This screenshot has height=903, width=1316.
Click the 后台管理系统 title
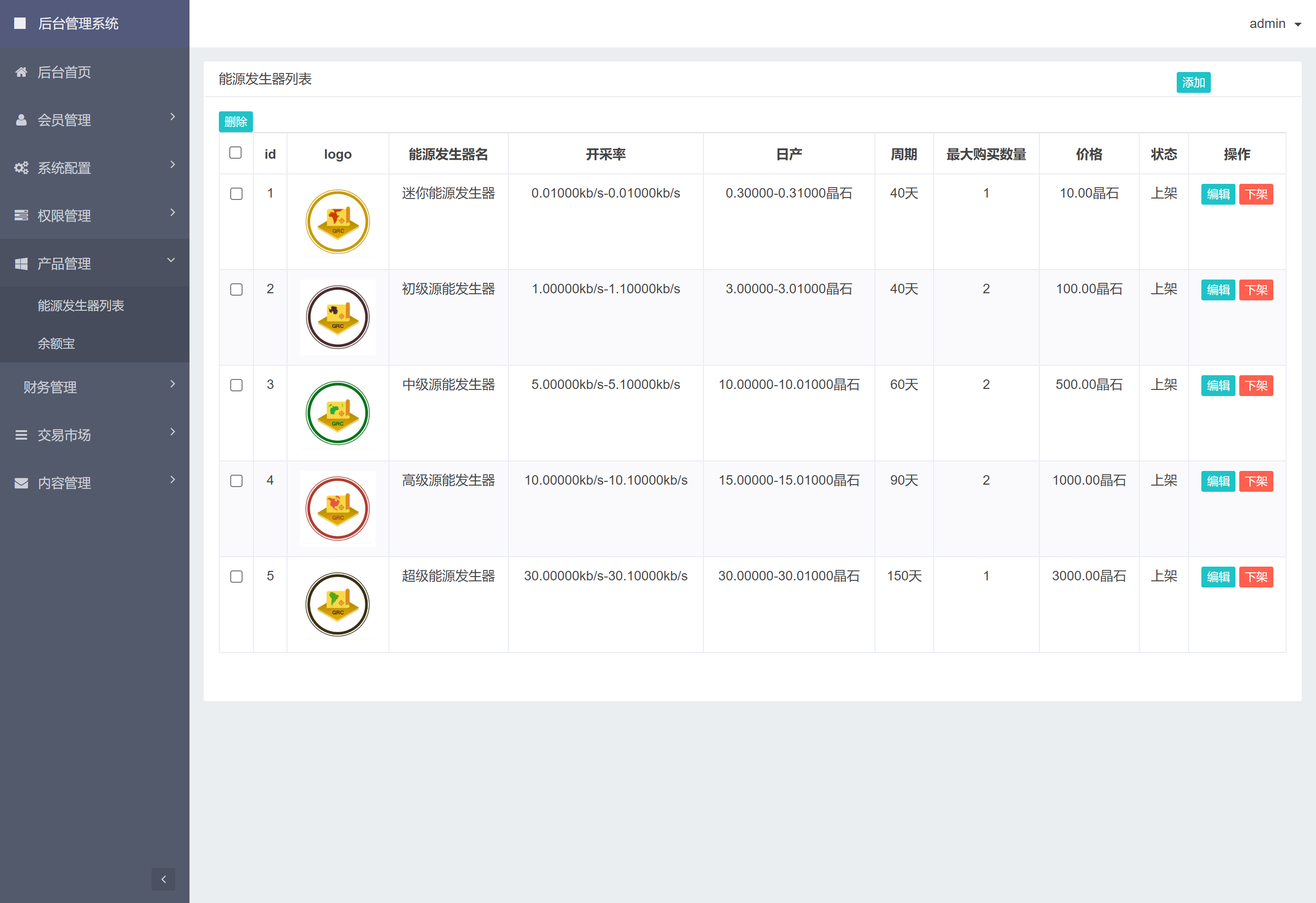click(78, 23)
